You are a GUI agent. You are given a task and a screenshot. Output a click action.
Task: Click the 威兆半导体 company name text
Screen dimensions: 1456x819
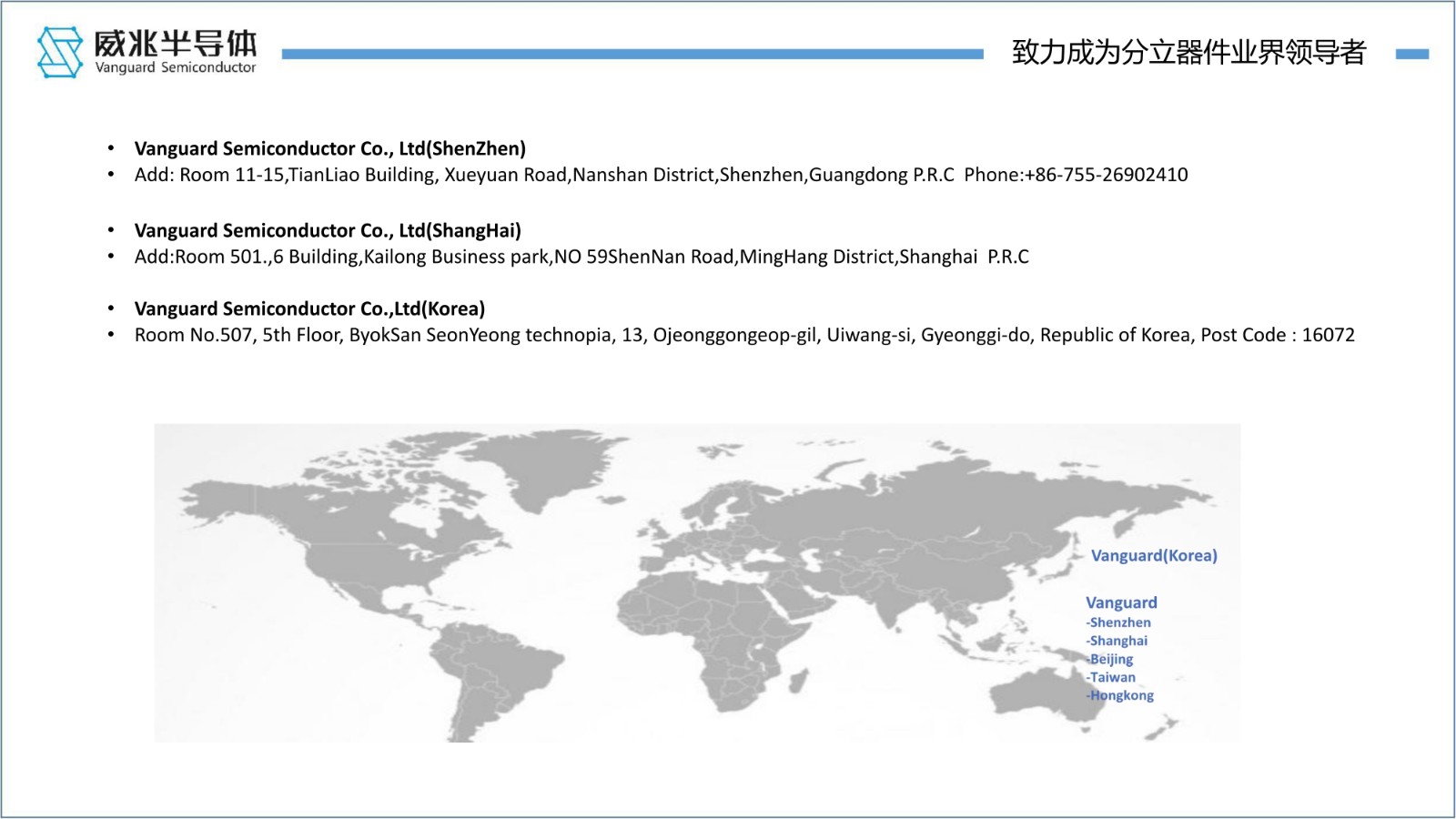176,44
